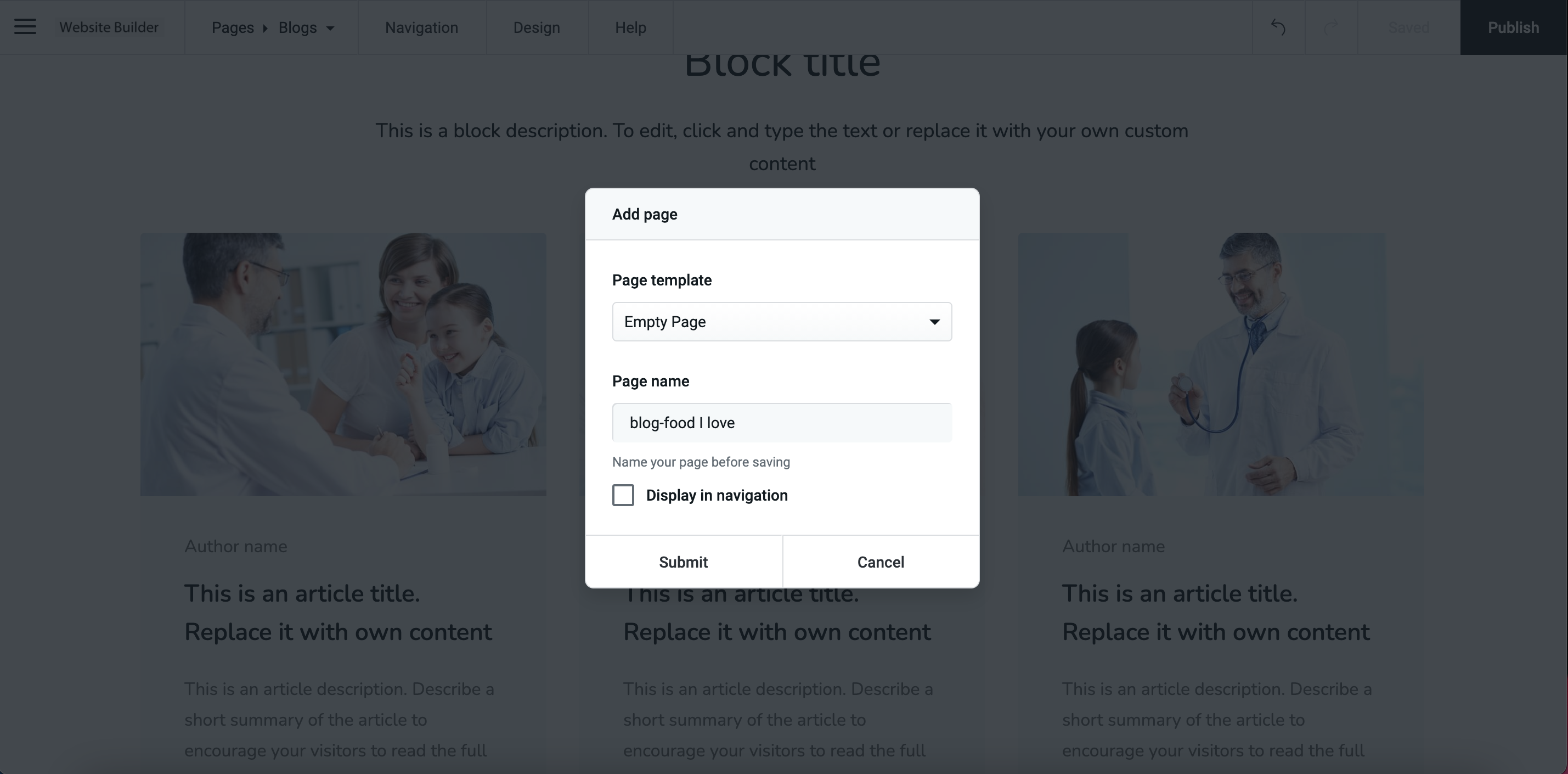Open the Design menu
The width and height of the screenshot is (1568, 774).
point(536,27)
